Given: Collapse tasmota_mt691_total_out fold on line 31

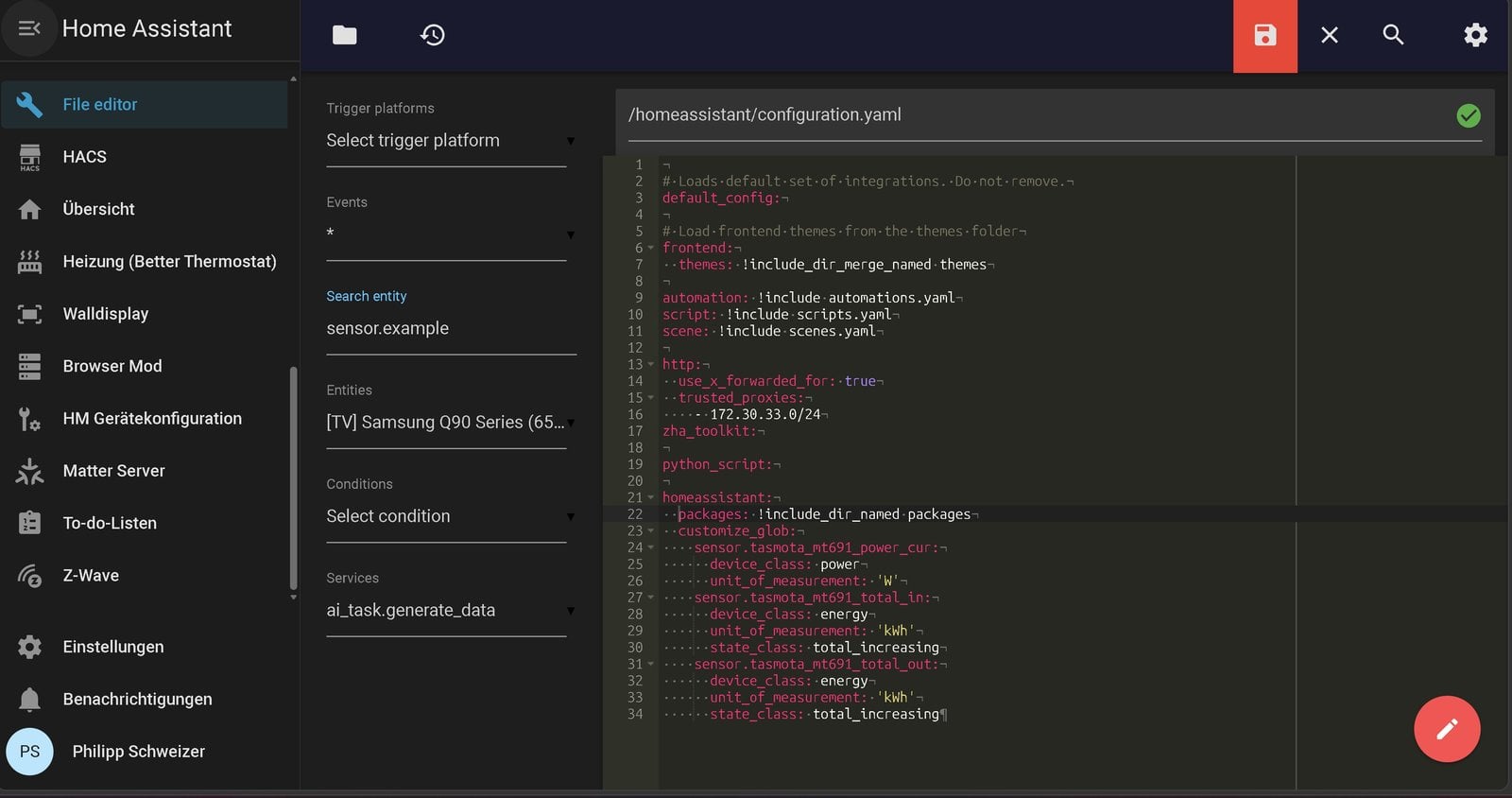Looking at the screenshot, I should click(x=651, y=664).
